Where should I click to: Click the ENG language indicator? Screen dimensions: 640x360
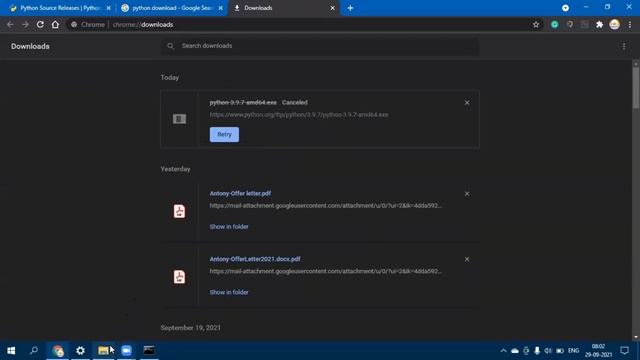[x=573, y=351]
